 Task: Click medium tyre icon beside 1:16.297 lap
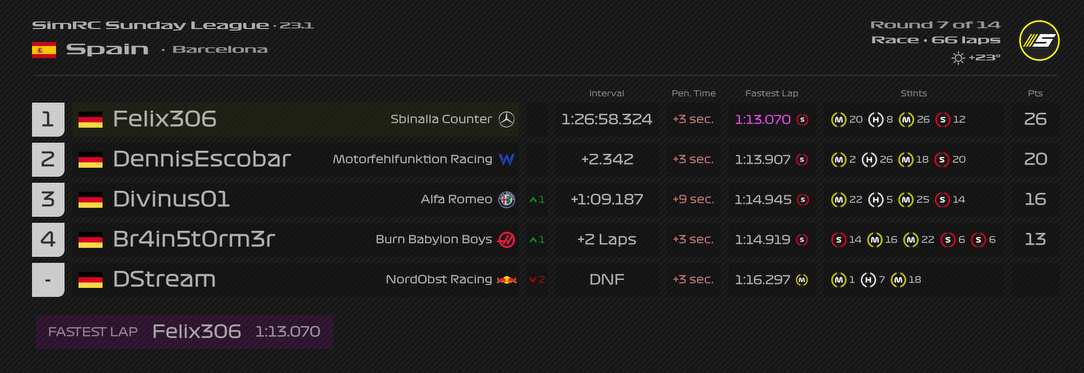coord(802,280)
